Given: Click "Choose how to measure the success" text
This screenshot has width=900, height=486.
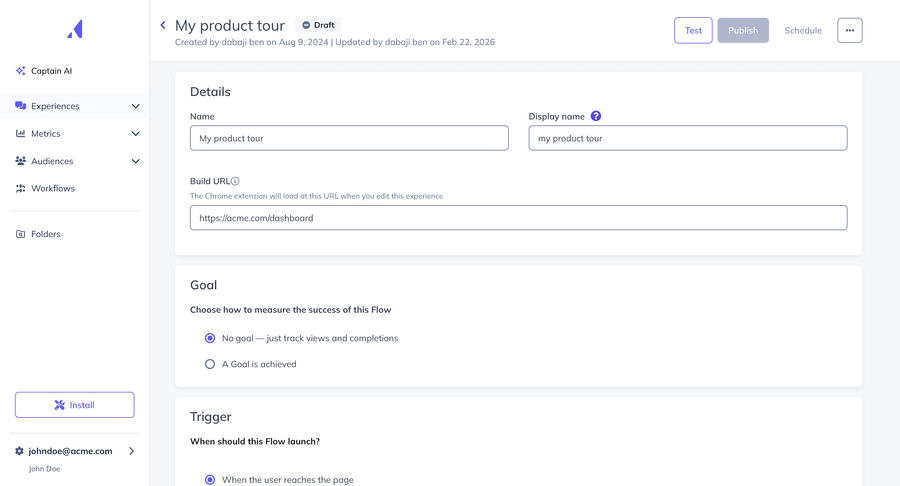Looking at the screenshot, I should tap(290, 310).
